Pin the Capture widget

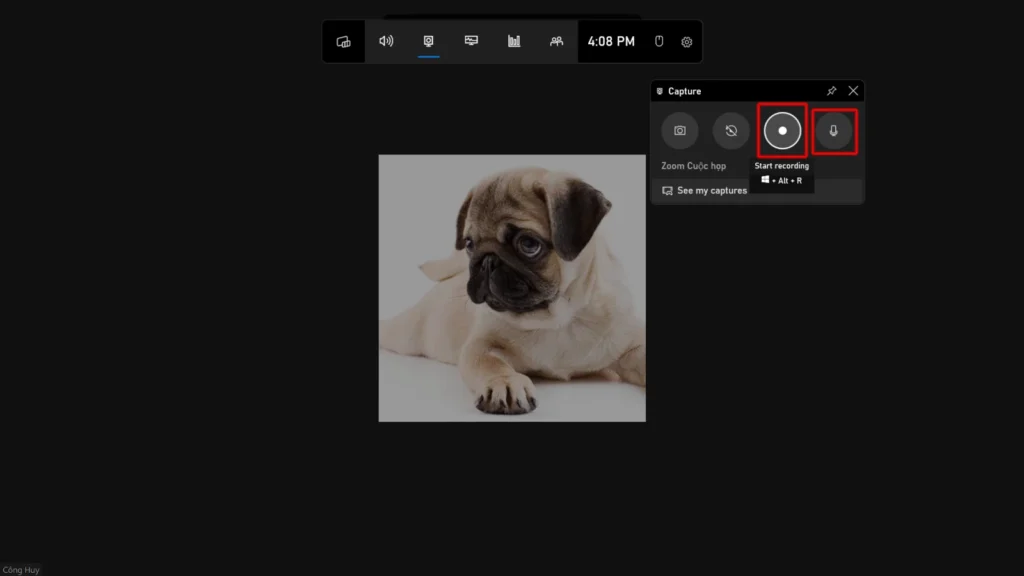831,91
